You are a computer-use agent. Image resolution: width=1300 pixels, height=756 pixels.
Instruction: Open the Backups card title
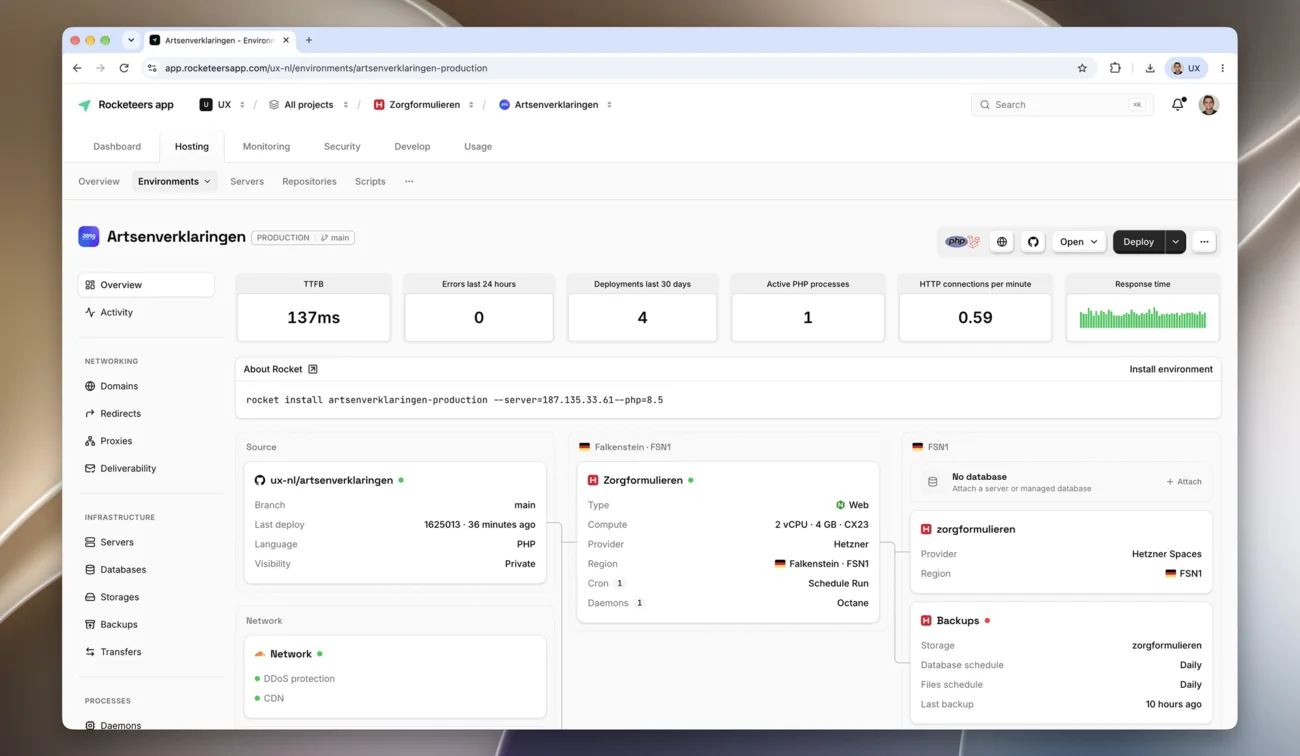click(958, 621)
